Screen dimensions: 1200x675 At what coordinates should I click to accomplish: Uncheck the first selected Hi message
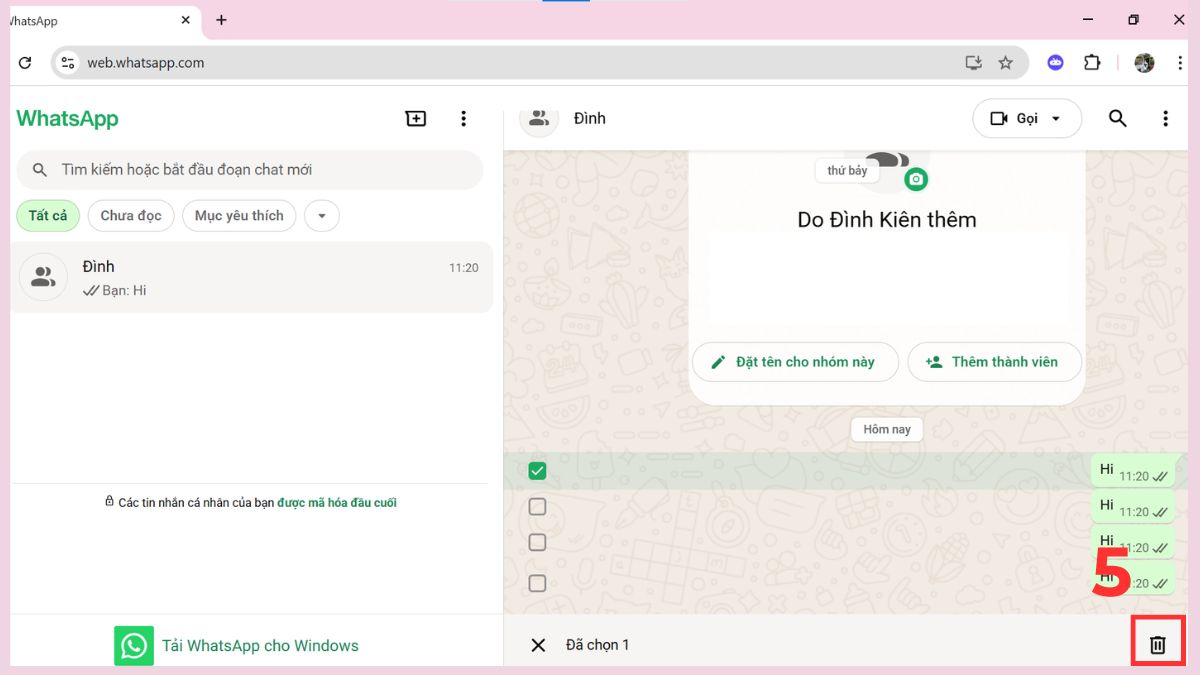coord(537,469)
